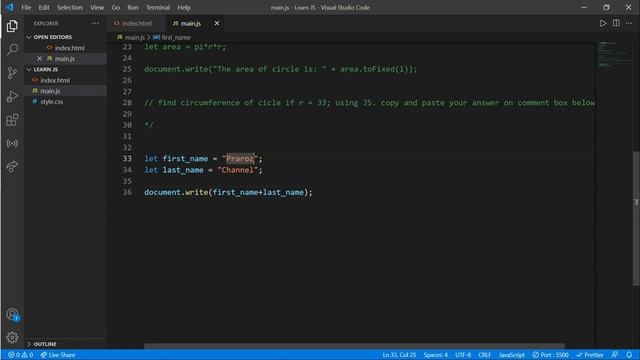Image resolution: width=640 pixels, height=360 pixels.
Task: Open errors and warnings status indicator
Action: tap(20, 355)
